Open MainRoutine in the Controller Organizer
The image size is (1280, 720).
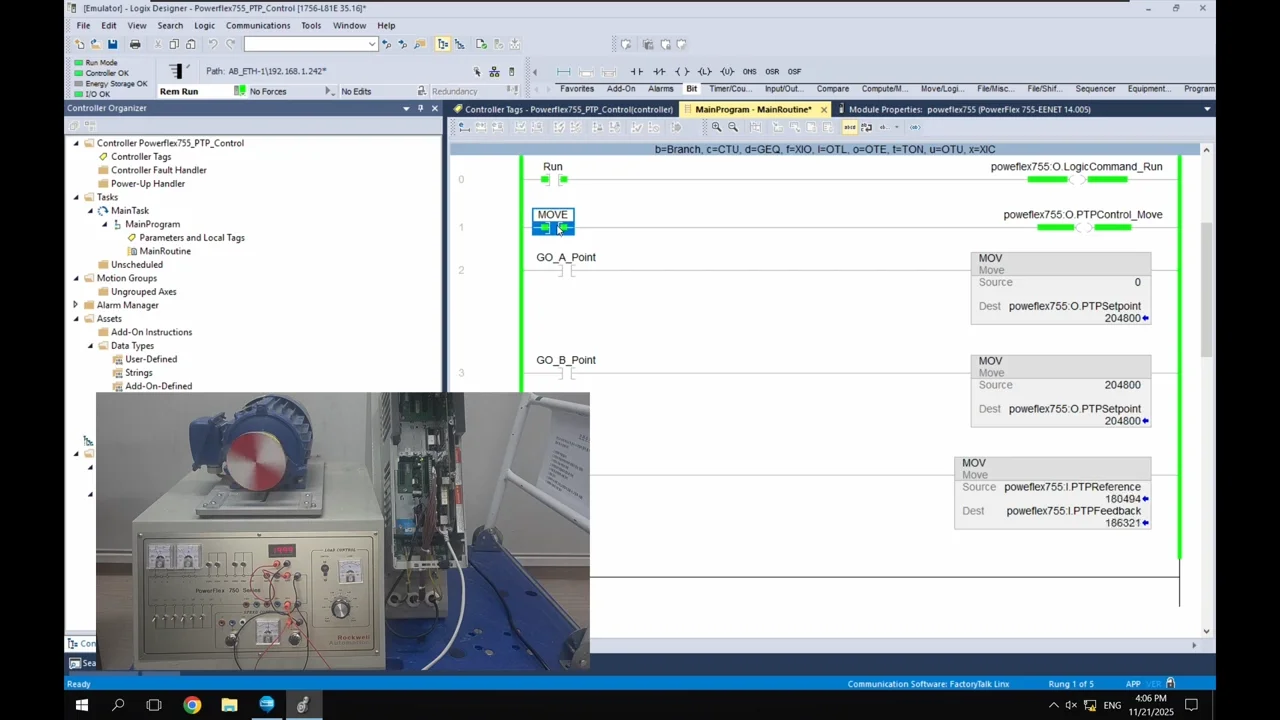pyautogui.click(x=165, y=251)
